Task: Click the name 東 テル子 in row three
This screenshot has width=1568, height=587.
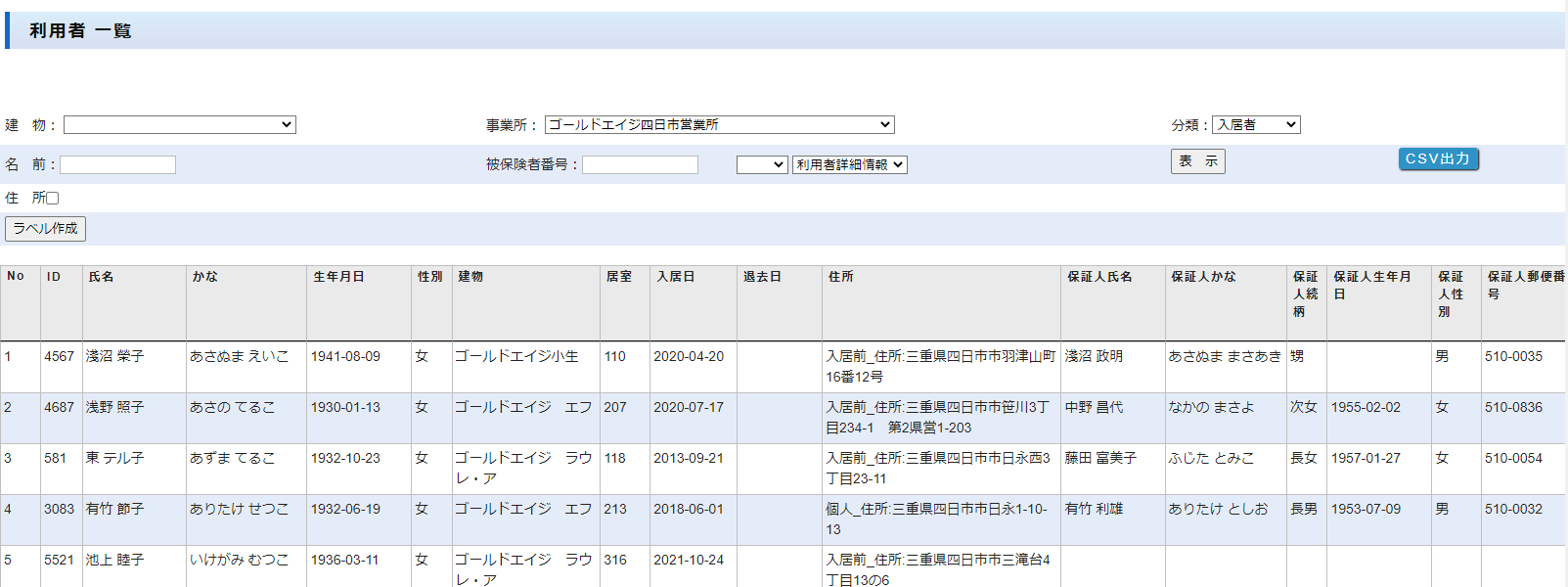Action: (x=114, y=459)
